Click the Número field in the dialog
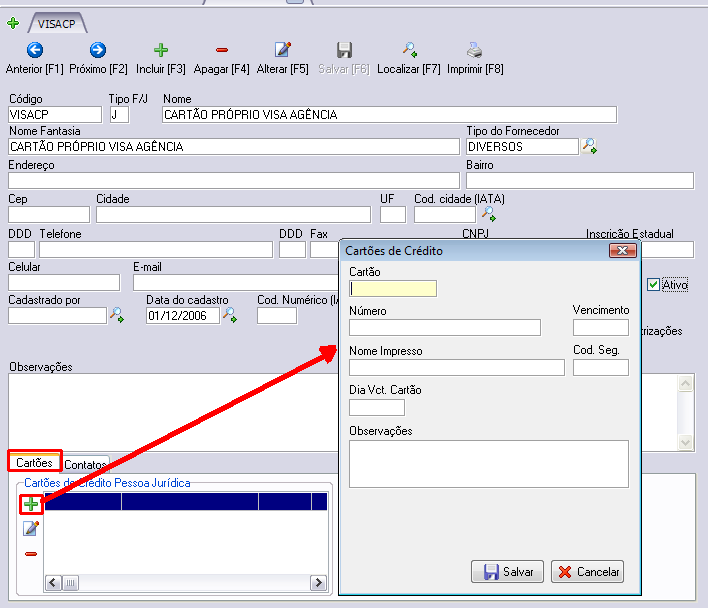Viewport: 708px width, 608px height. point(445,328)
